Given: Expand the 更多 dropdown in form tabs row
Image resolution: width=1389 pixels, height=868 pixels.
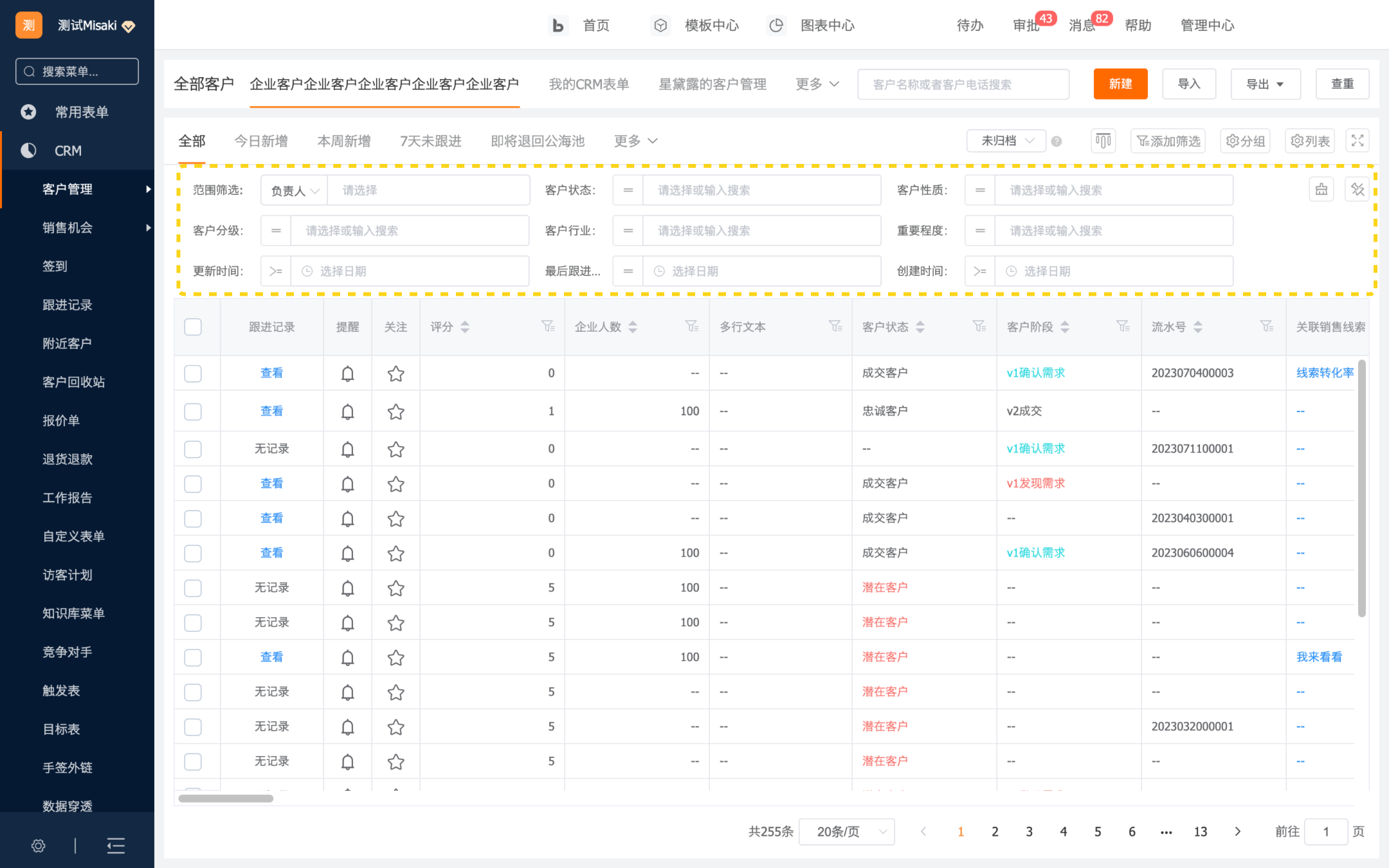Looking at the screenshot, I should click(817, 84).
